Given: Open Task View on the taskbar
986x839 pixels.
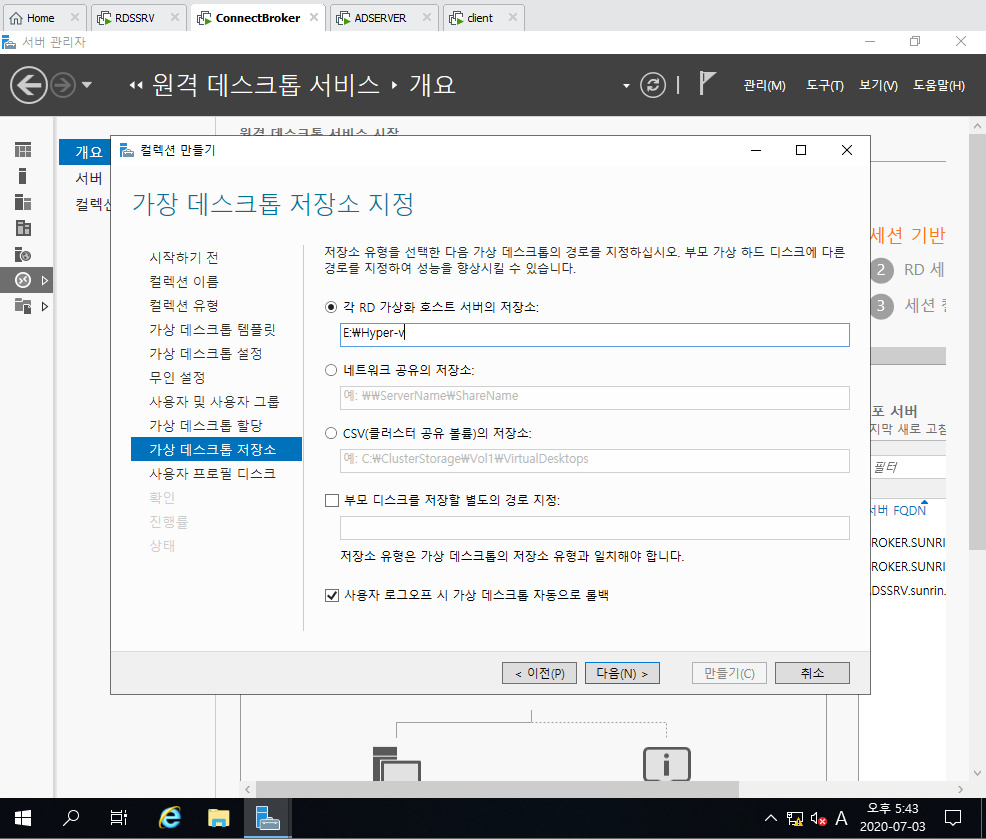Looking at the screenshot, I should 119,818.
